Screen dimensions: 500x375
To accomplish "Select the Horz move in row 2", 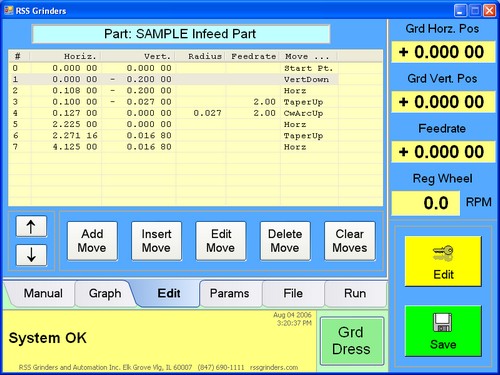I will point(173,91).
